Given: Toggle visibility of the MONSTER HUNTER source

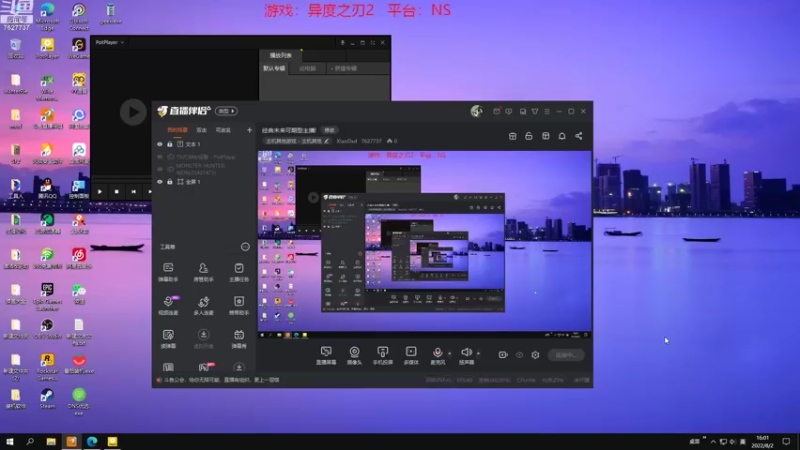Looking at the screenshot, I should click(160, 169).
